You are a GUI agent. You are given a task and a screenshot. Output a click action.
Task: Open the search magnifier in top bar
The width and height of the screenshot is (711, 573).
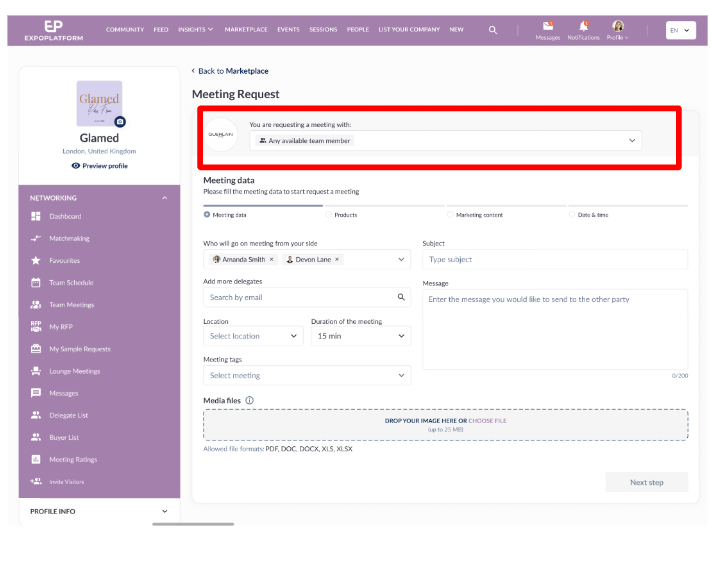pos(492,30)
